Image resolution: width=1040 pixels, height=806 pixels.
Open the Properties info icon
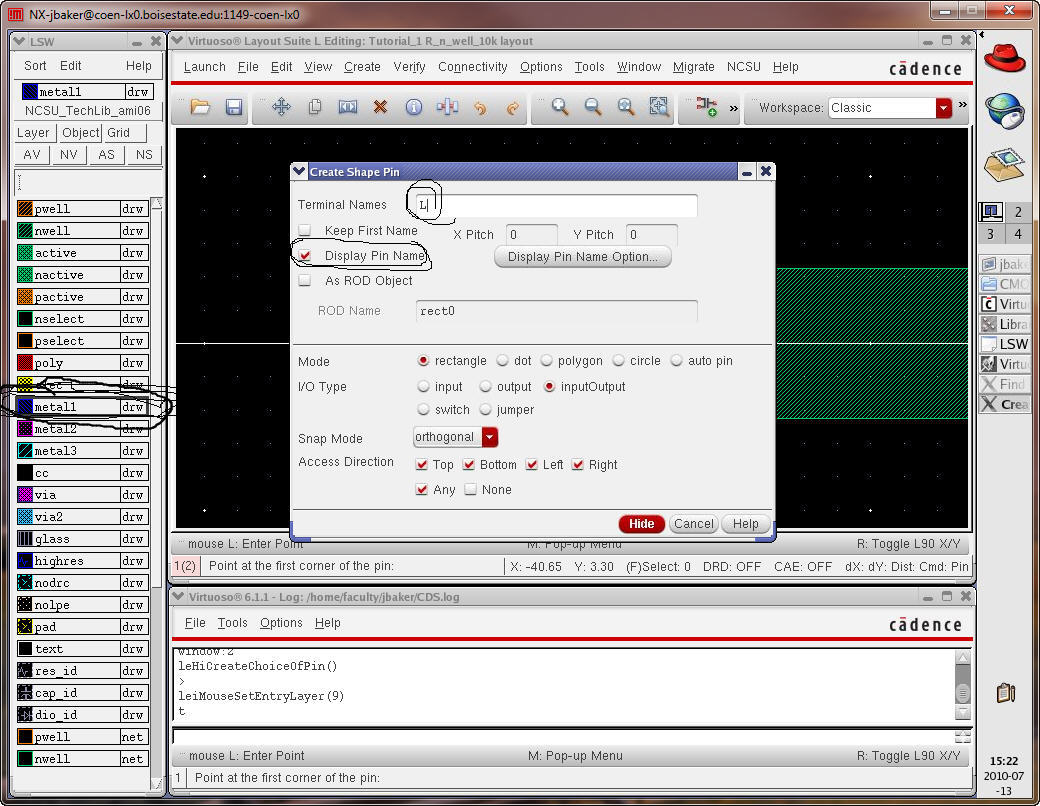(413, 108)
